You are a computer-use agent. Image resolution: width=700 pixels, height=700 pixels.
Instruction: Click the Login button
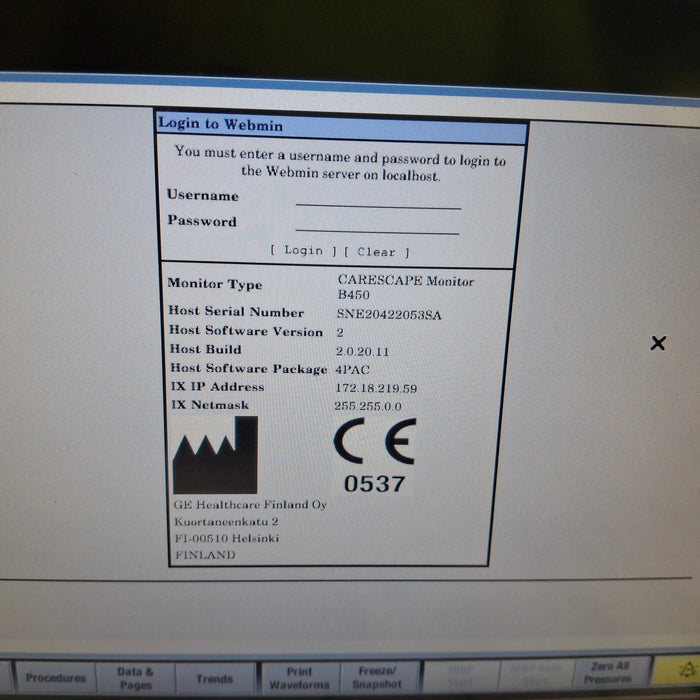(x=303, y=250)
